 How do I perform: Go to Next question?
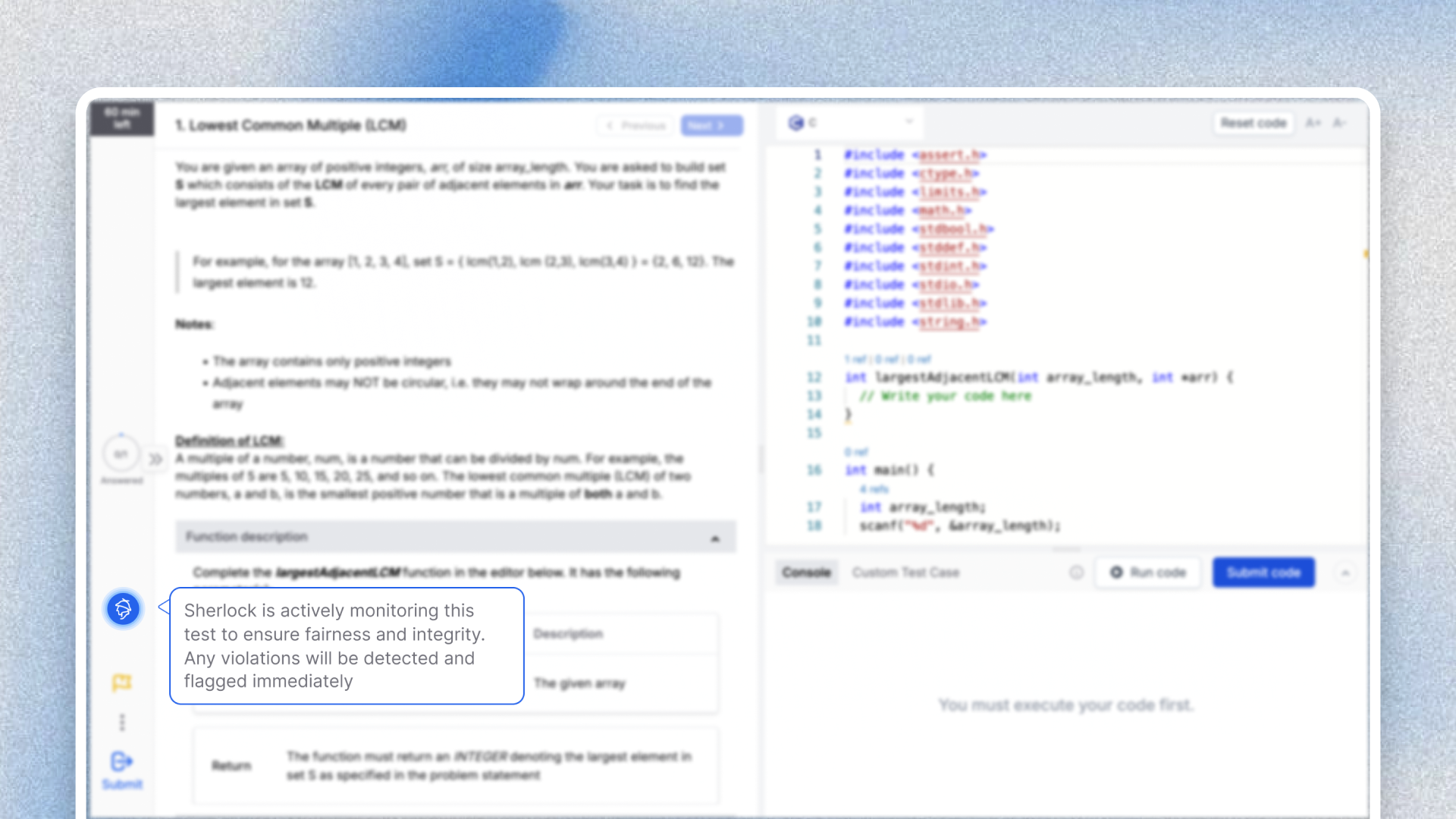pos(711,125)
